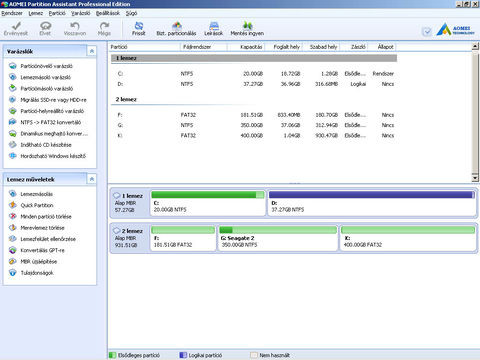Open the Partíció menu
Viewport: 480px width, 360px height.
[57, 13]
